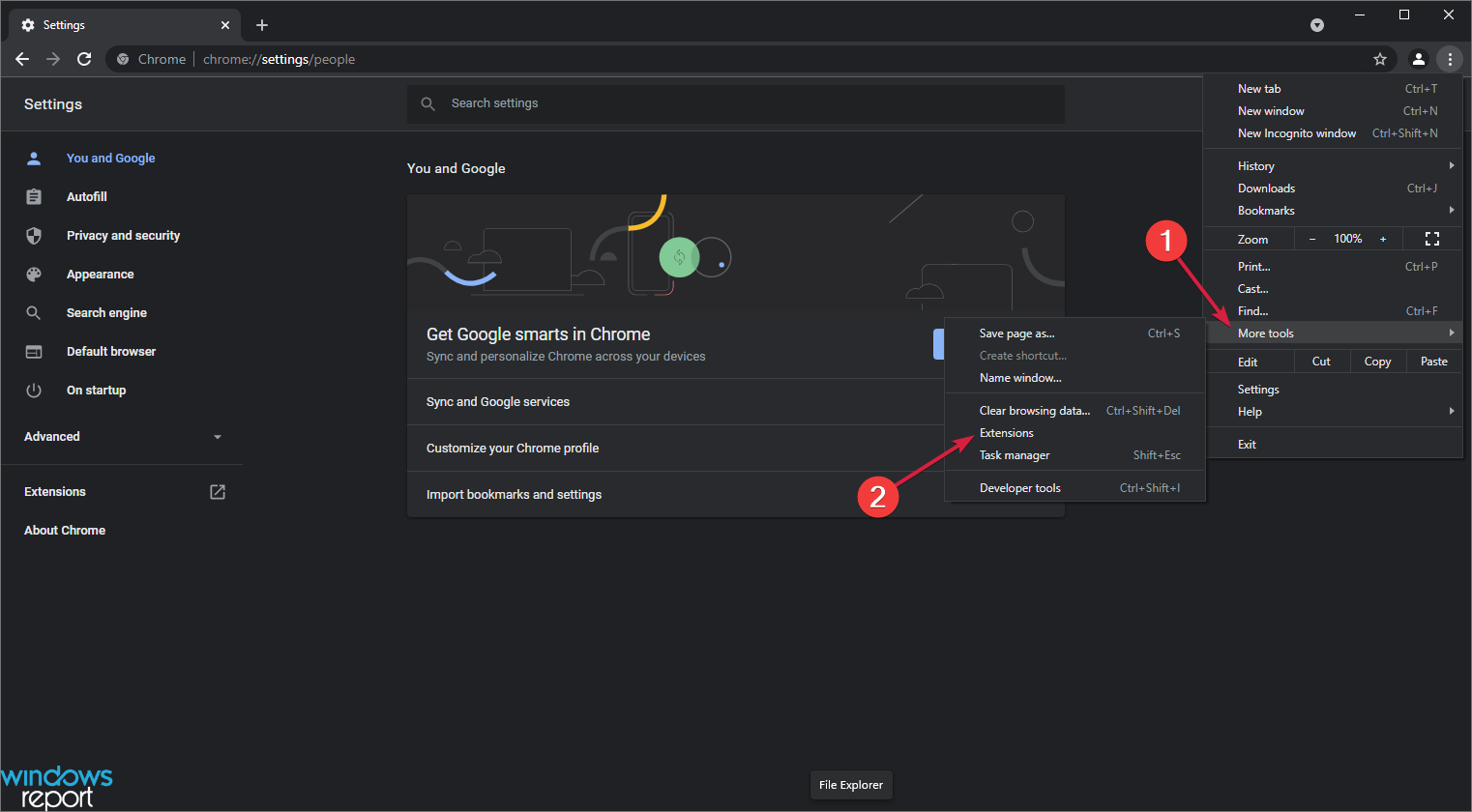Click the magnifier icon in Search settings
The width and height of the screenshot is (1472, 812).
[x=428, y=103]
